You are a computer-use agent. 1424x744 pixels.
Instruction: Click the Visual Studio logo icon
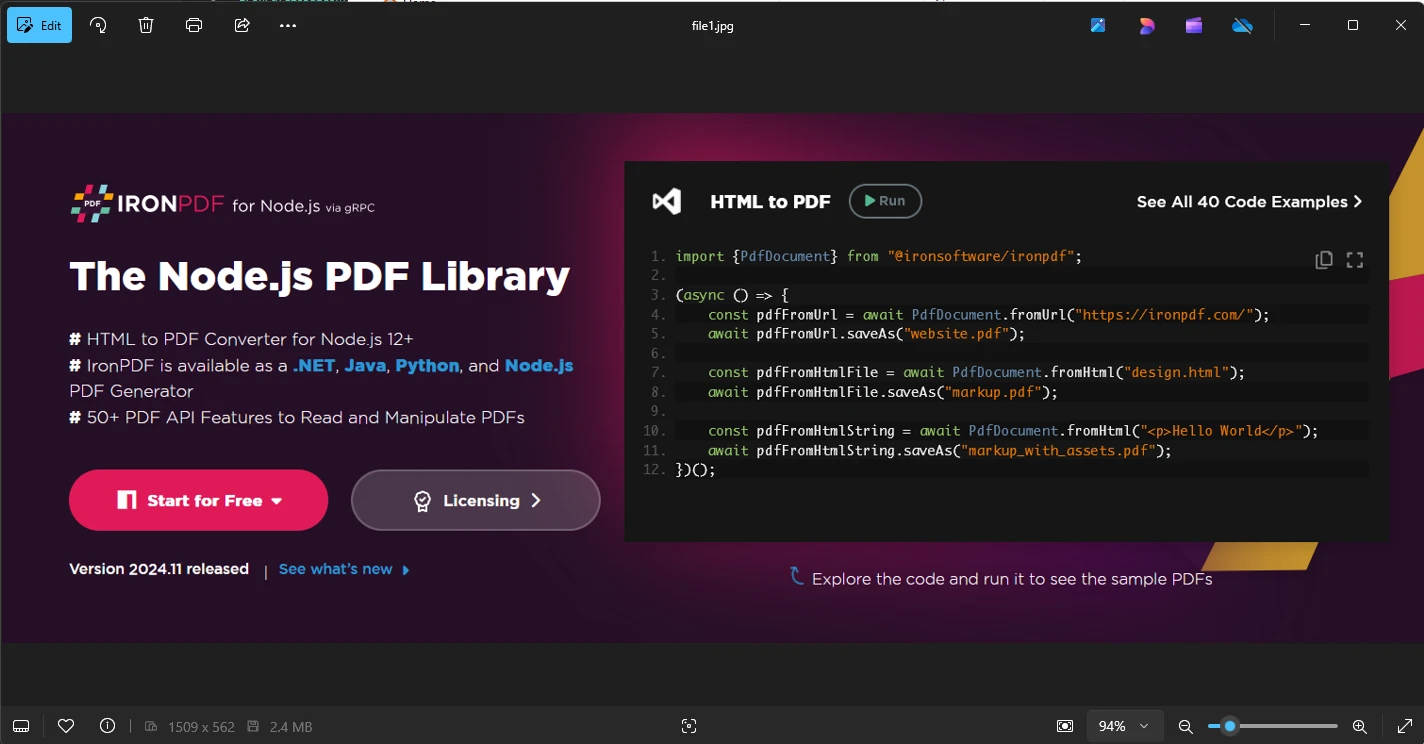tap(666, 201)
